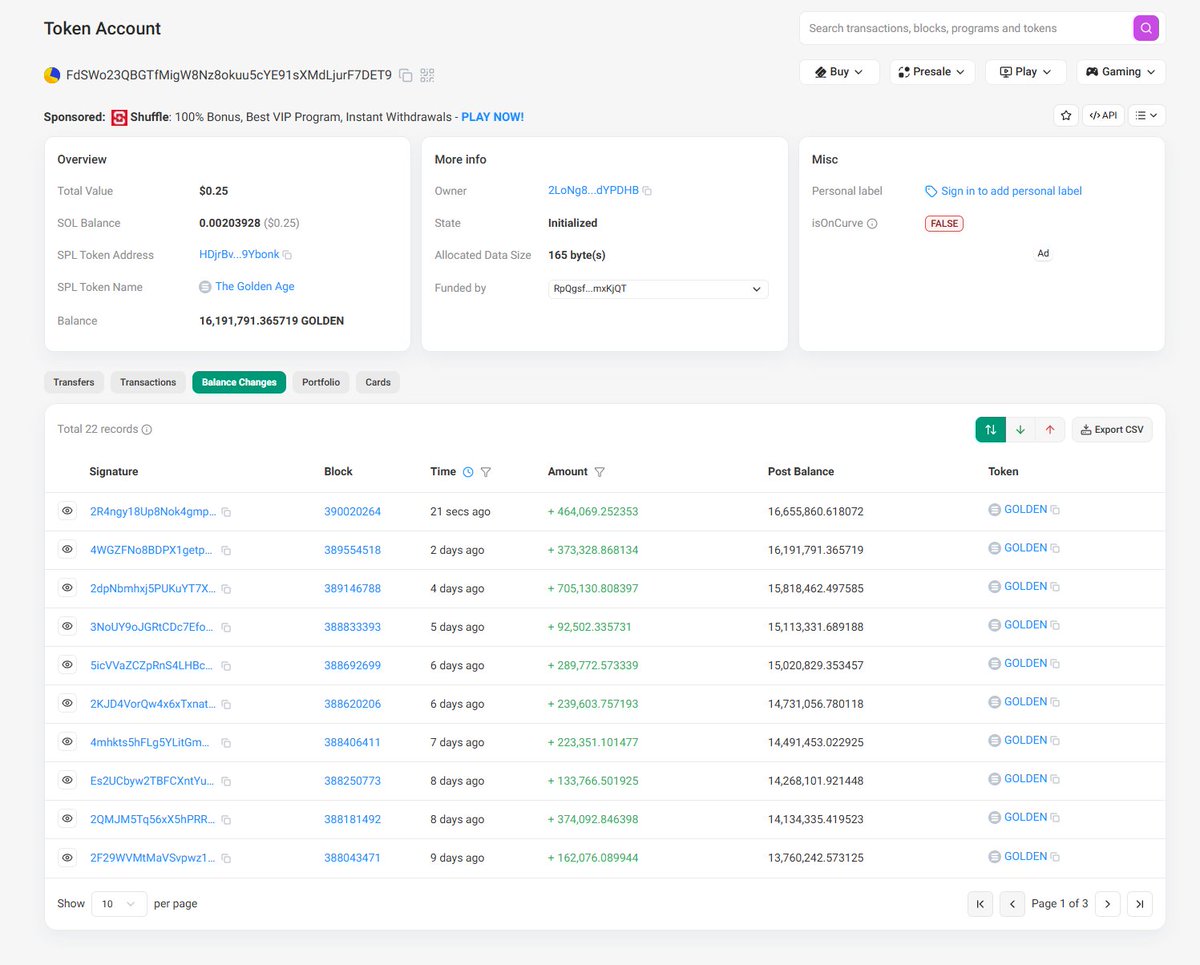Open the list options menu beside API
The height and width of the screenshot is (965, 1200).
(1147, 116)
